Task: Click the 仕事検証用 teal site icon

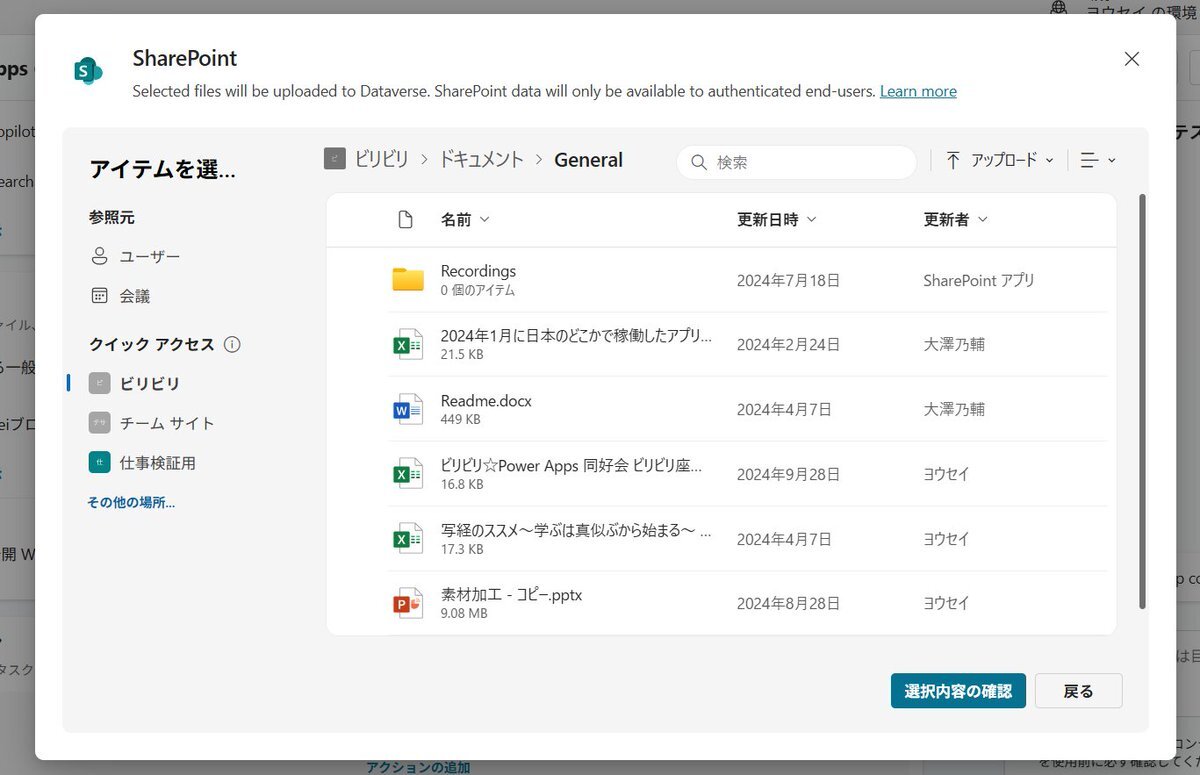Action: [99, 463]
